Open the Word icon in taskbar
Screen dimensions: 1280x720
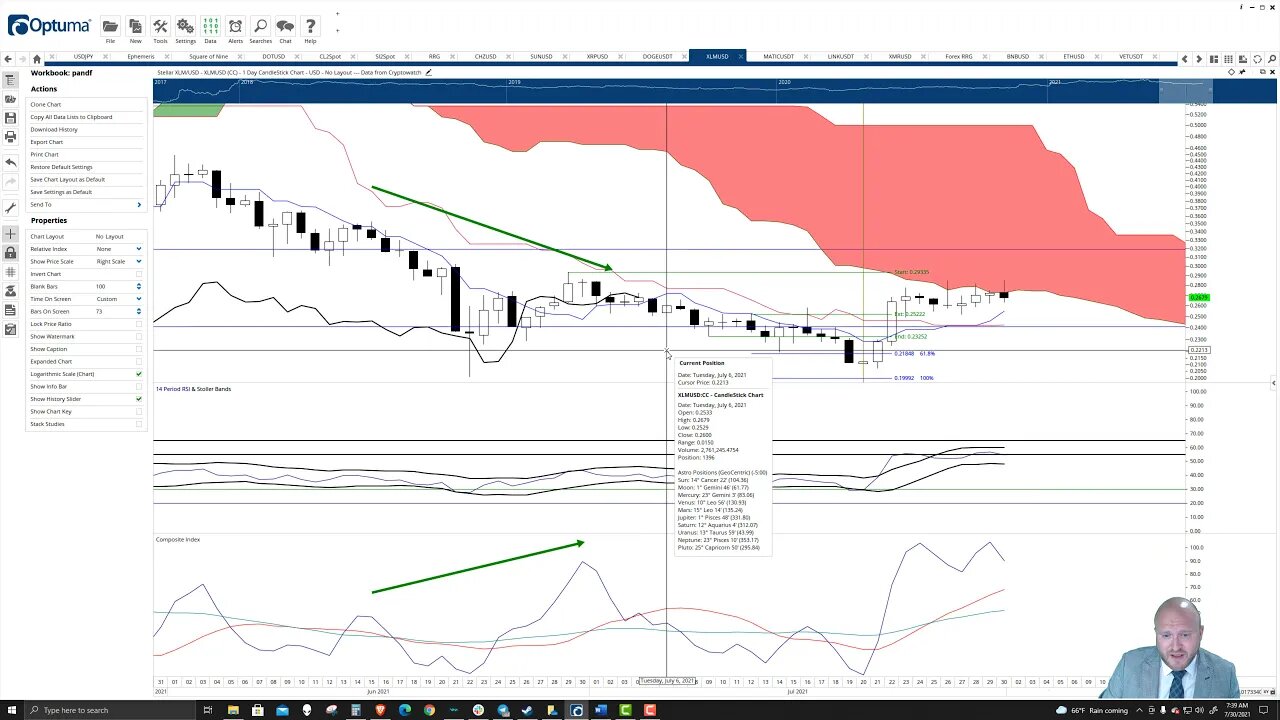(601, 710)
